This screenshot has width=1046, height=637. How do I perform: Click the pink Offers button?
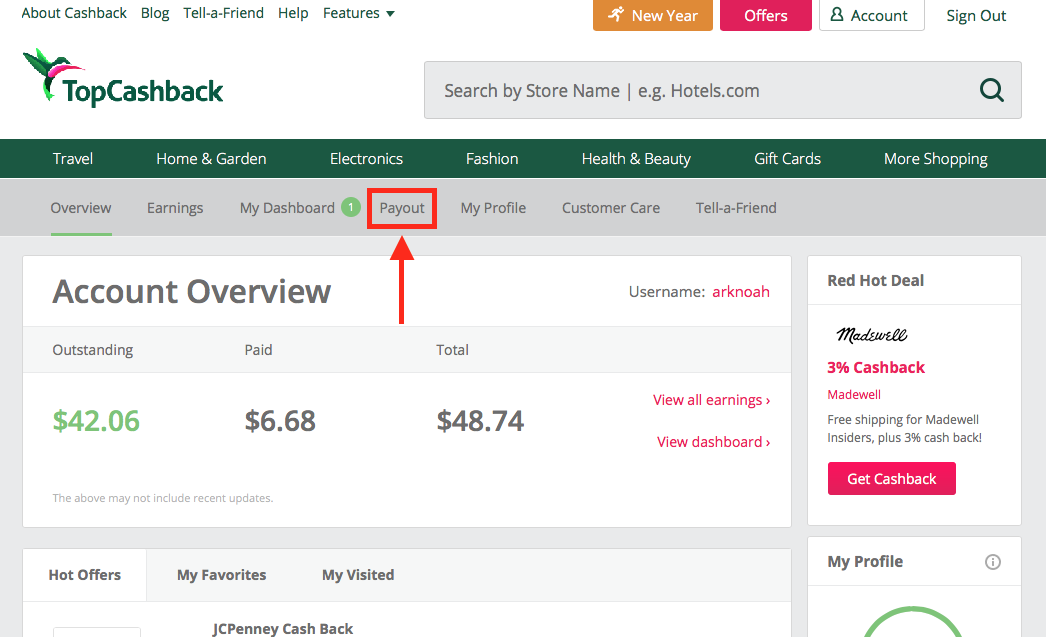pos(765,16)
